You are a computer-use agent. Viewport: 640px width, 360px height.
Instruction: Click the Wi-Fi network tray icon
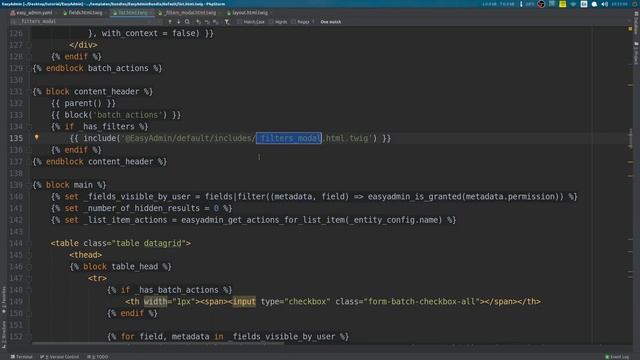(x=573, y=4)
